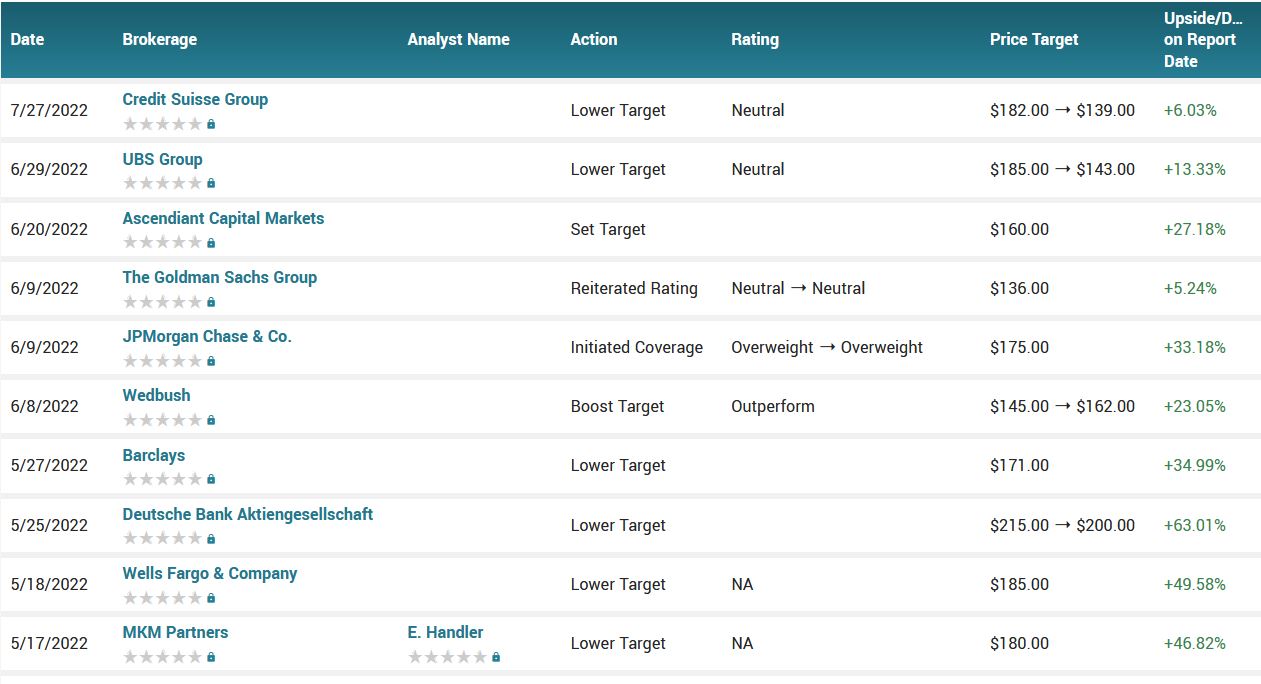Click star rating under Ascendiant Capital Markets
1261x684 pixels.
pos(162,243)
